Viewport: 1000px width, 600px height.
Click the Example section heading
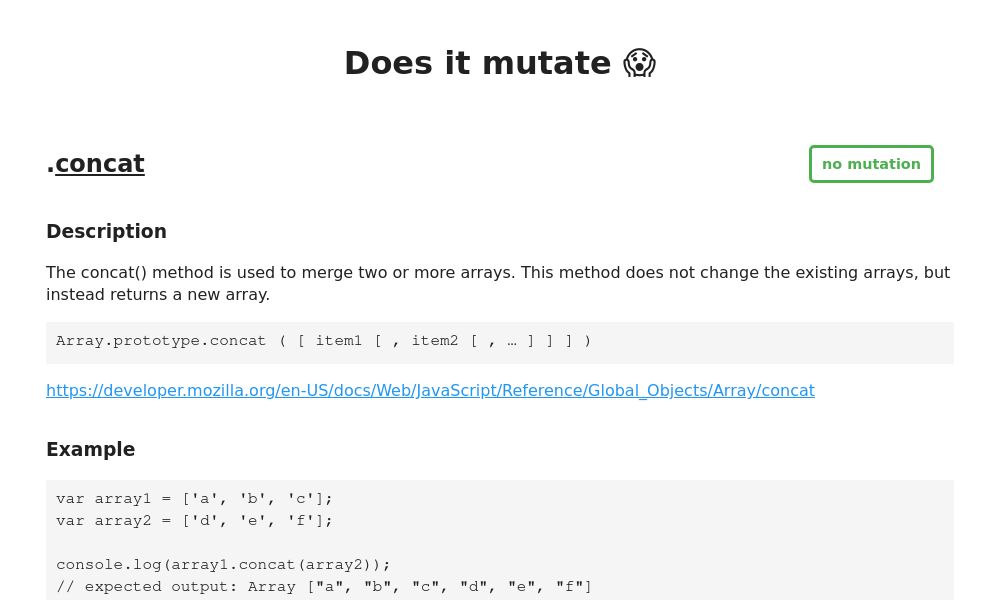pos(90,449)
